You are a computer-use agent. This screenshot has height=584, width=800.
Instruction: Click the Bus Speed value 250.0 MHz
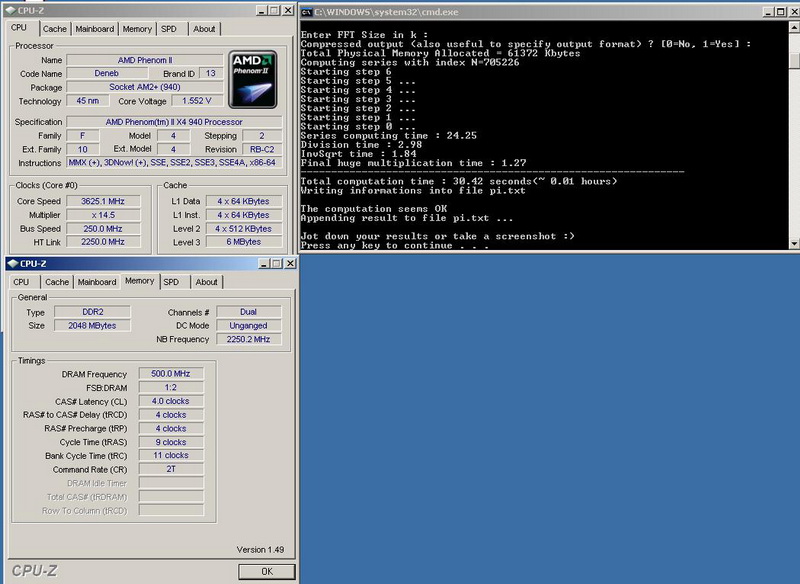[x=103, y=228]
